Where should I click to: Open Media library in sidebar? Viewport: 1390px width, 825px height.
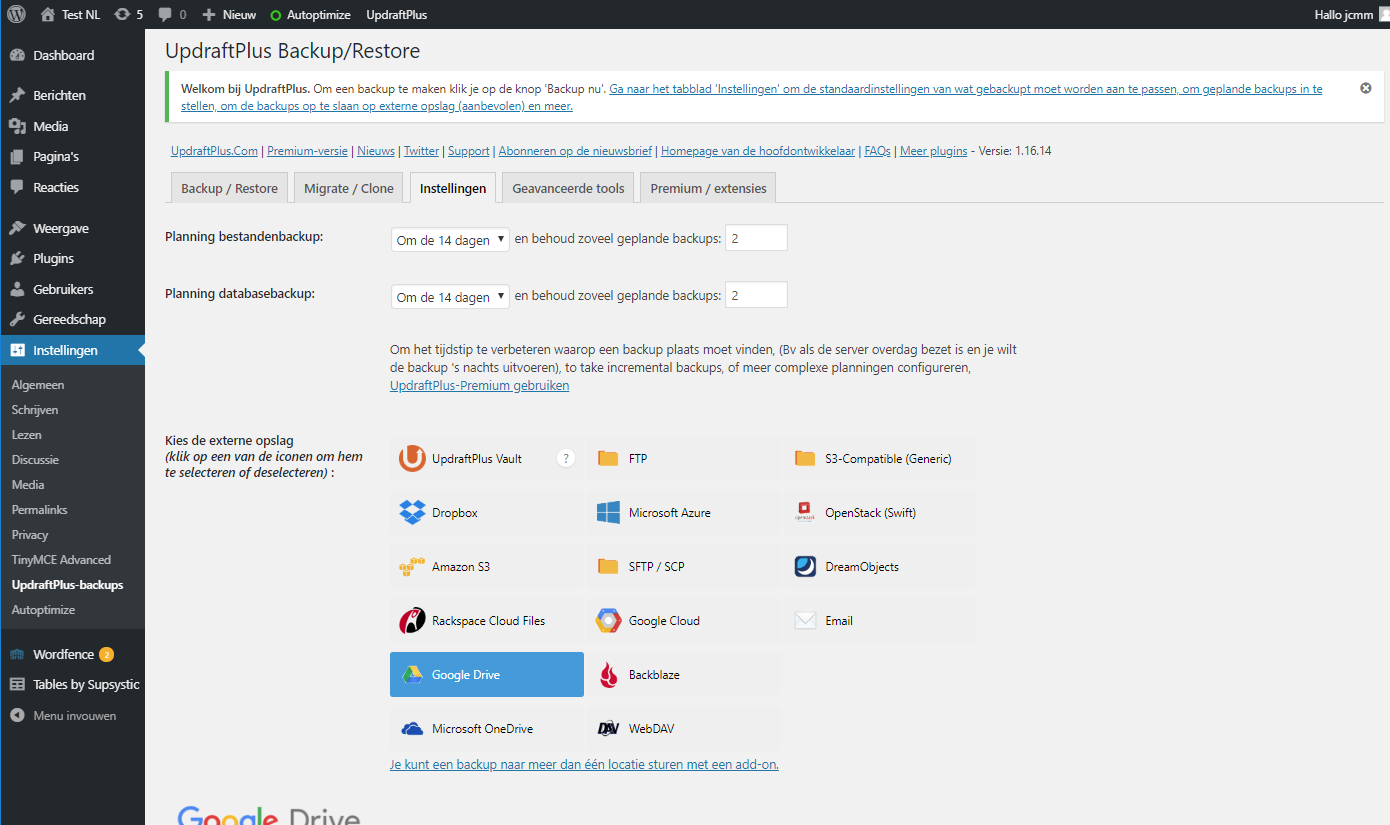pyautogui.click(x=72, y=126)
